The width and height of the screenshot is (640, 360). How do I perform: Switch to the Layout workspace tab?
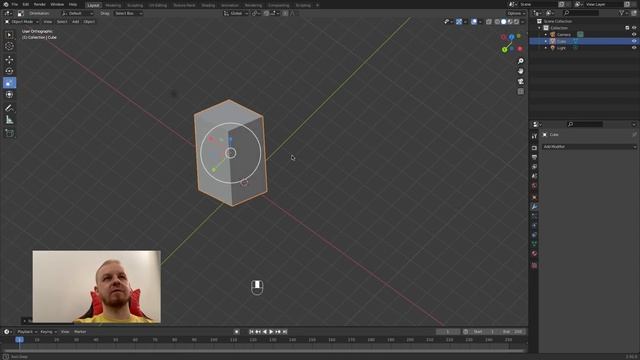point(93,5)
